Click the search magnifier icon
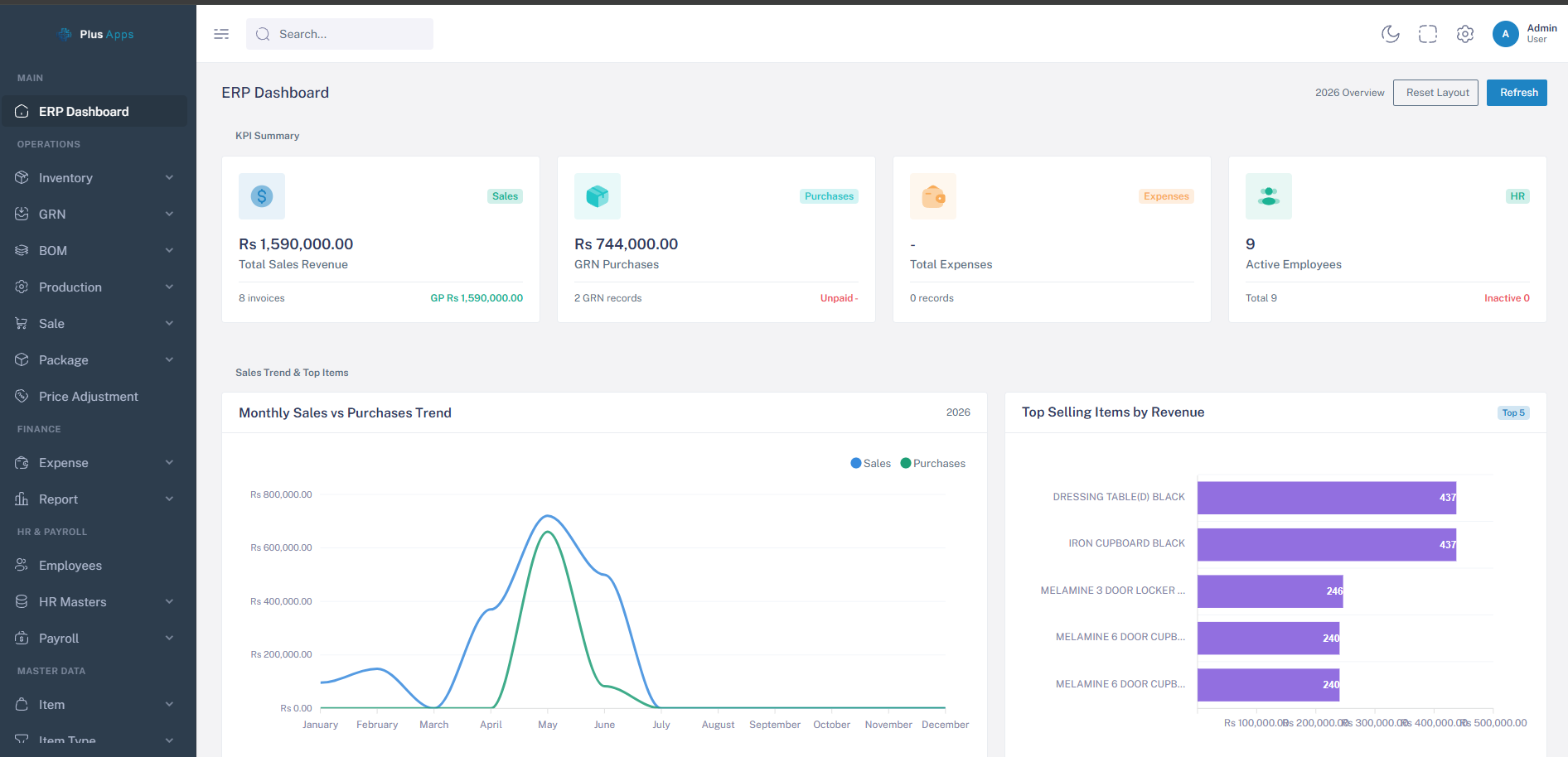Screen dimensions: 1568x757 263,34
